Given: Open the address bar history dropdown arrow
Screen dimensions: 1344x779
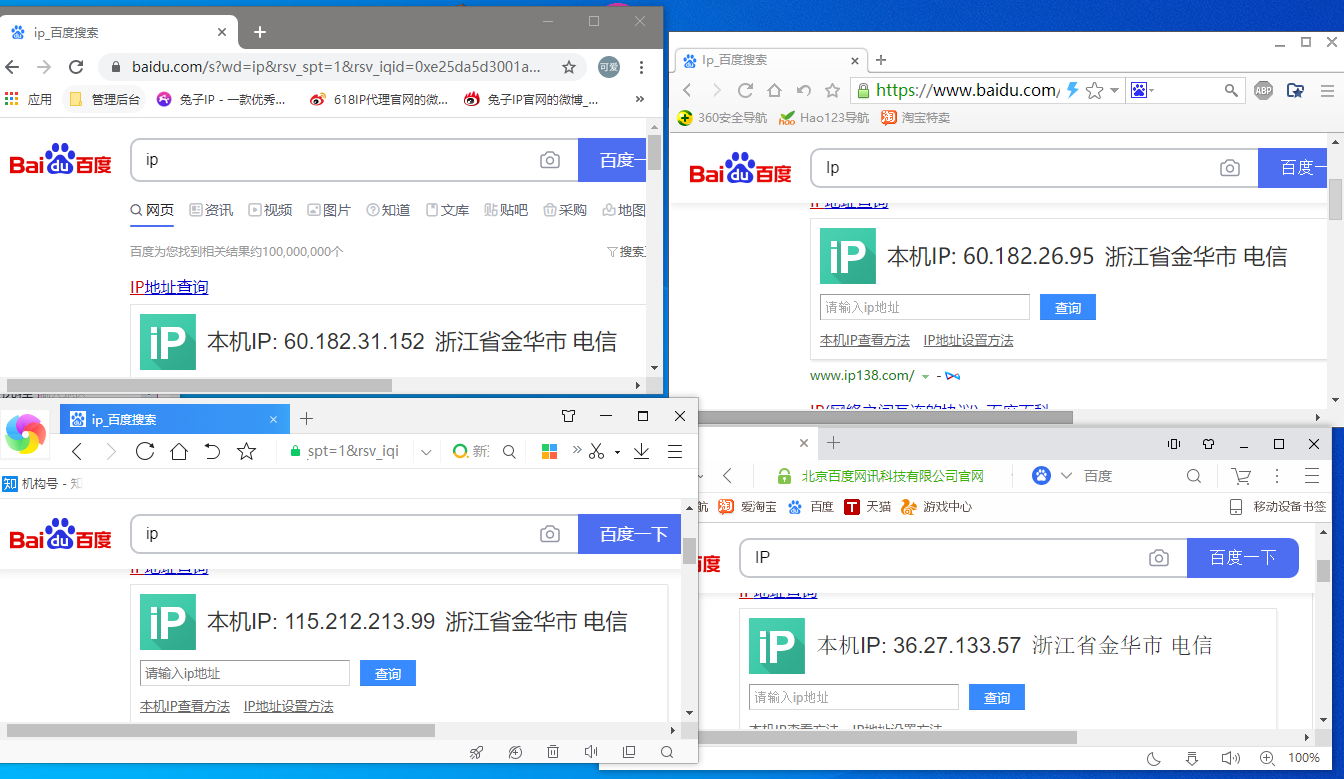Looking at the screenshot, I should click(x=425, y=451).
